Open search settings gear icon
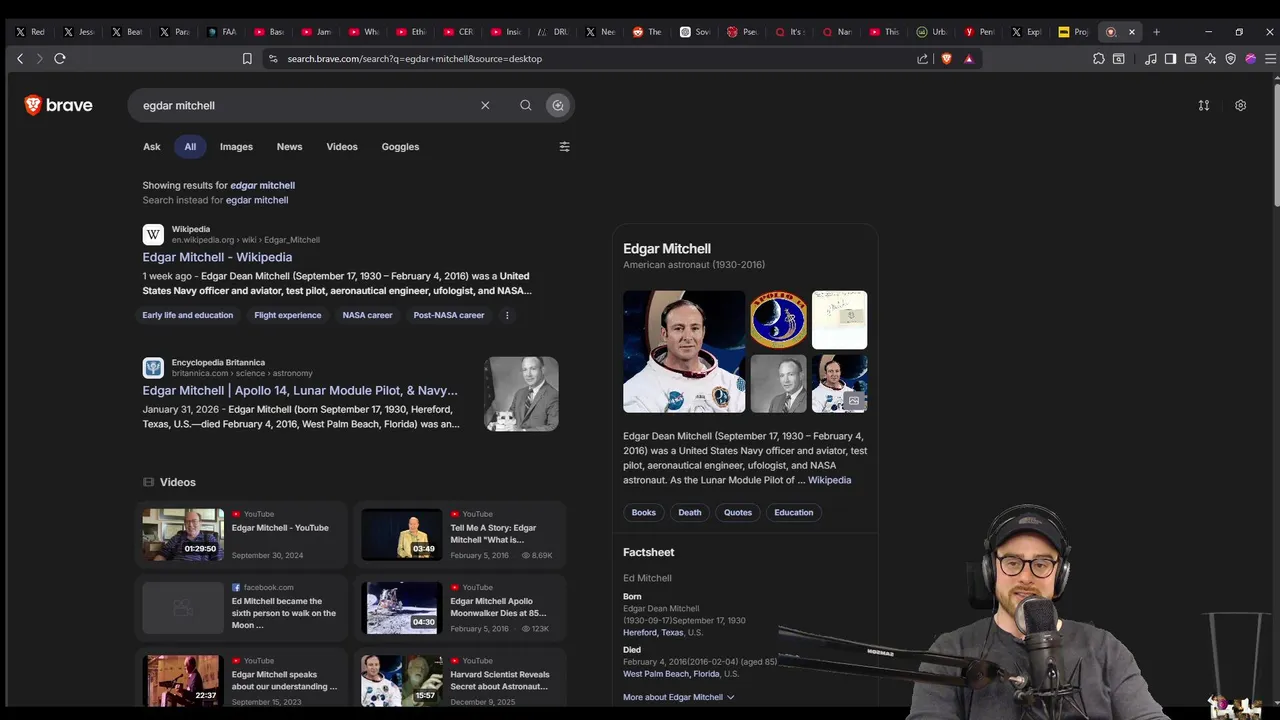This screenshot has width=1280, height=720. (1240, 105)
